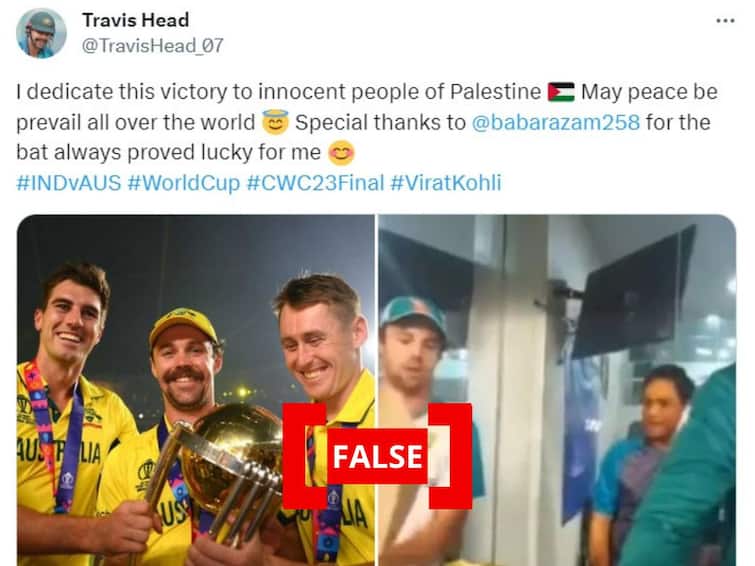755x566 pixels.
Task: Open the #CWC23Final hashtag
Action: tap(315, 183)
